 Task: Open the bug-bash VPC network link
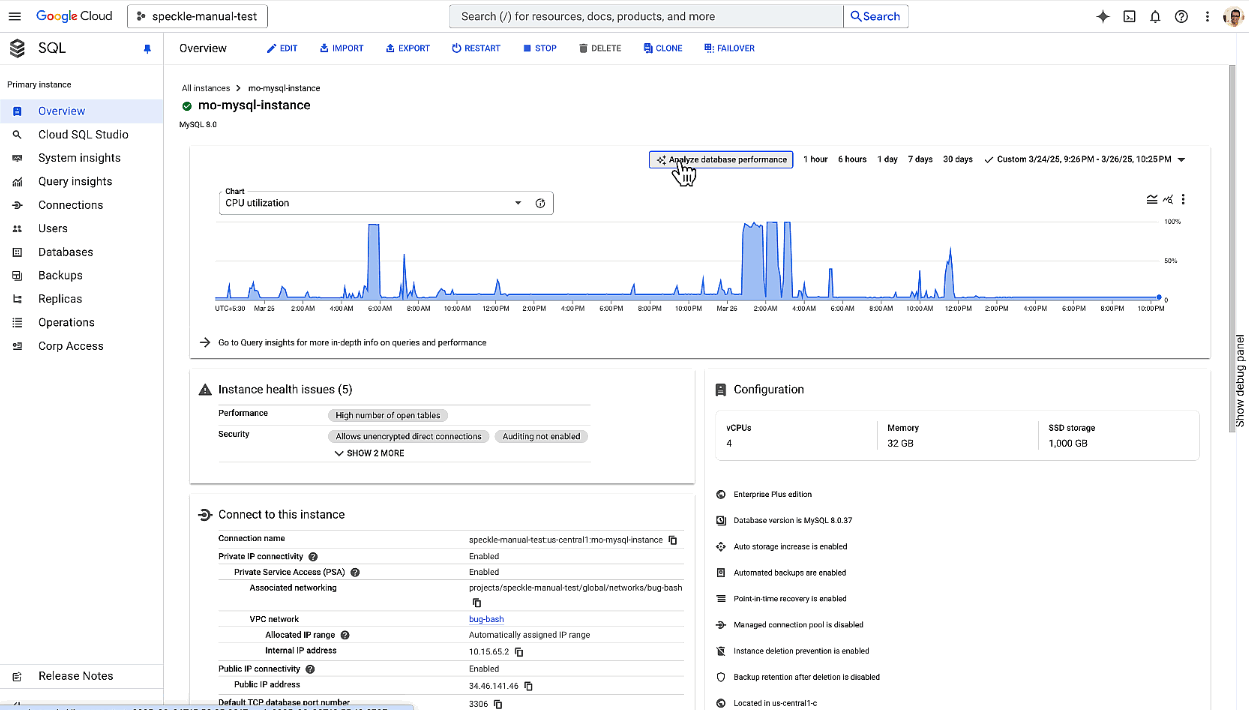[486, 619]
